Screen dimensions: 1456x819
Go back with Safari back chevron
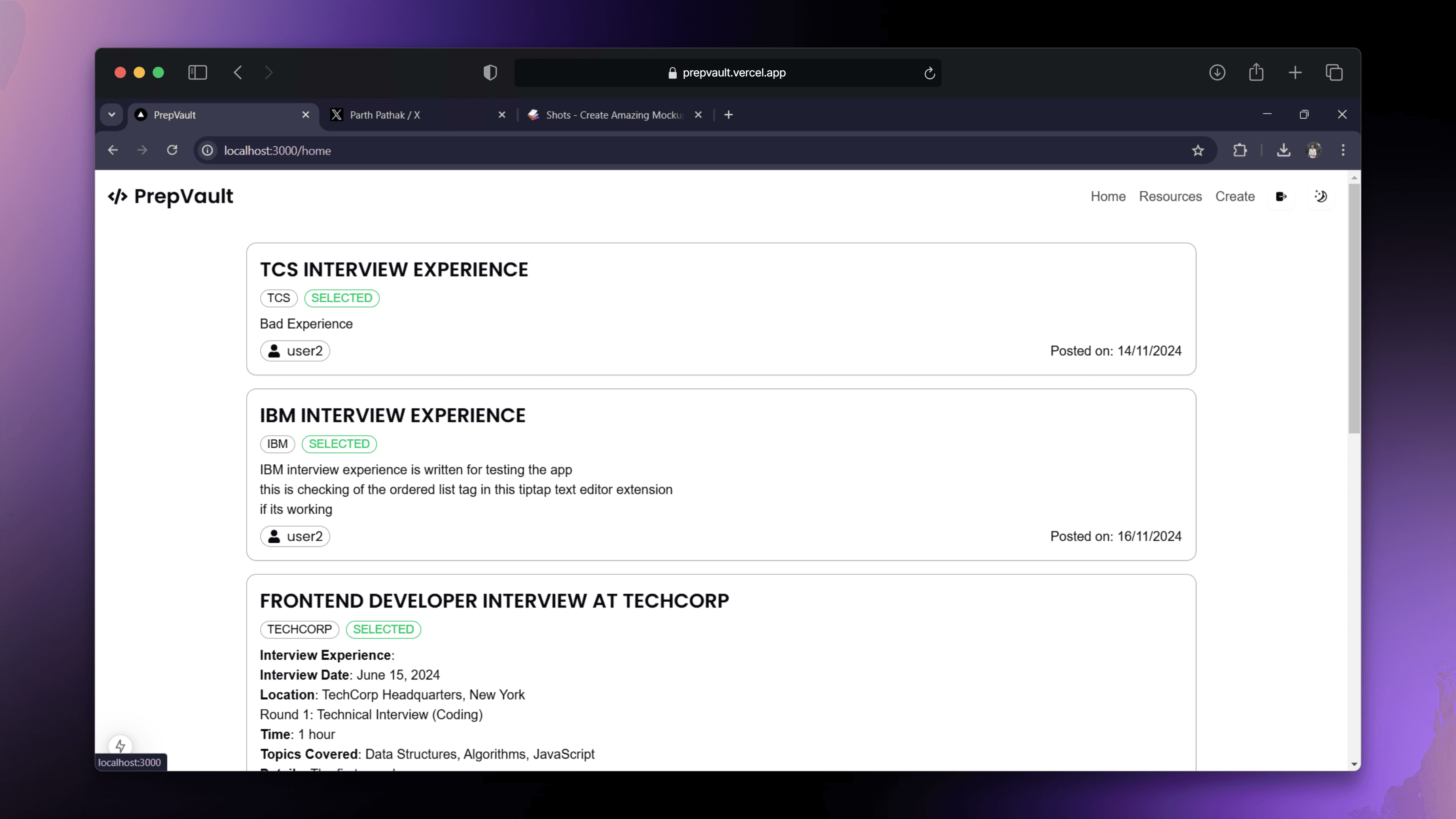click(238, 72)
